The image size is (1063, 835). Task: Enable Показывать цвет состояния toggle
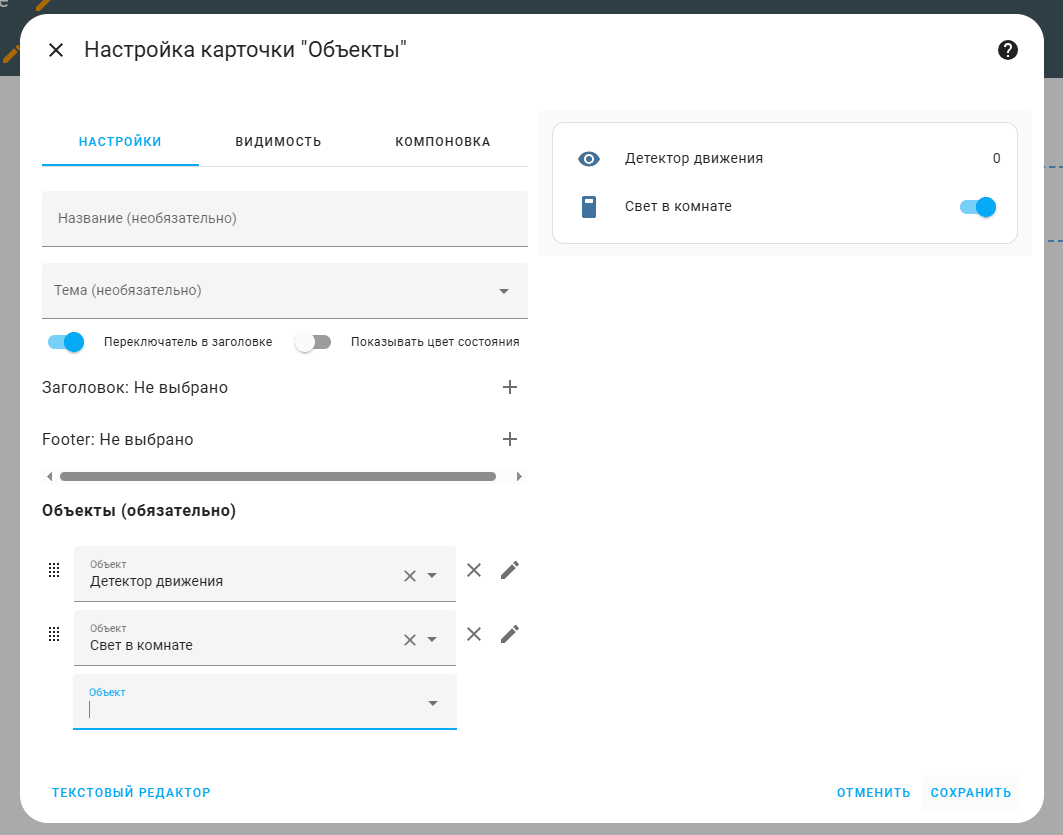click(x=313, y=342)
